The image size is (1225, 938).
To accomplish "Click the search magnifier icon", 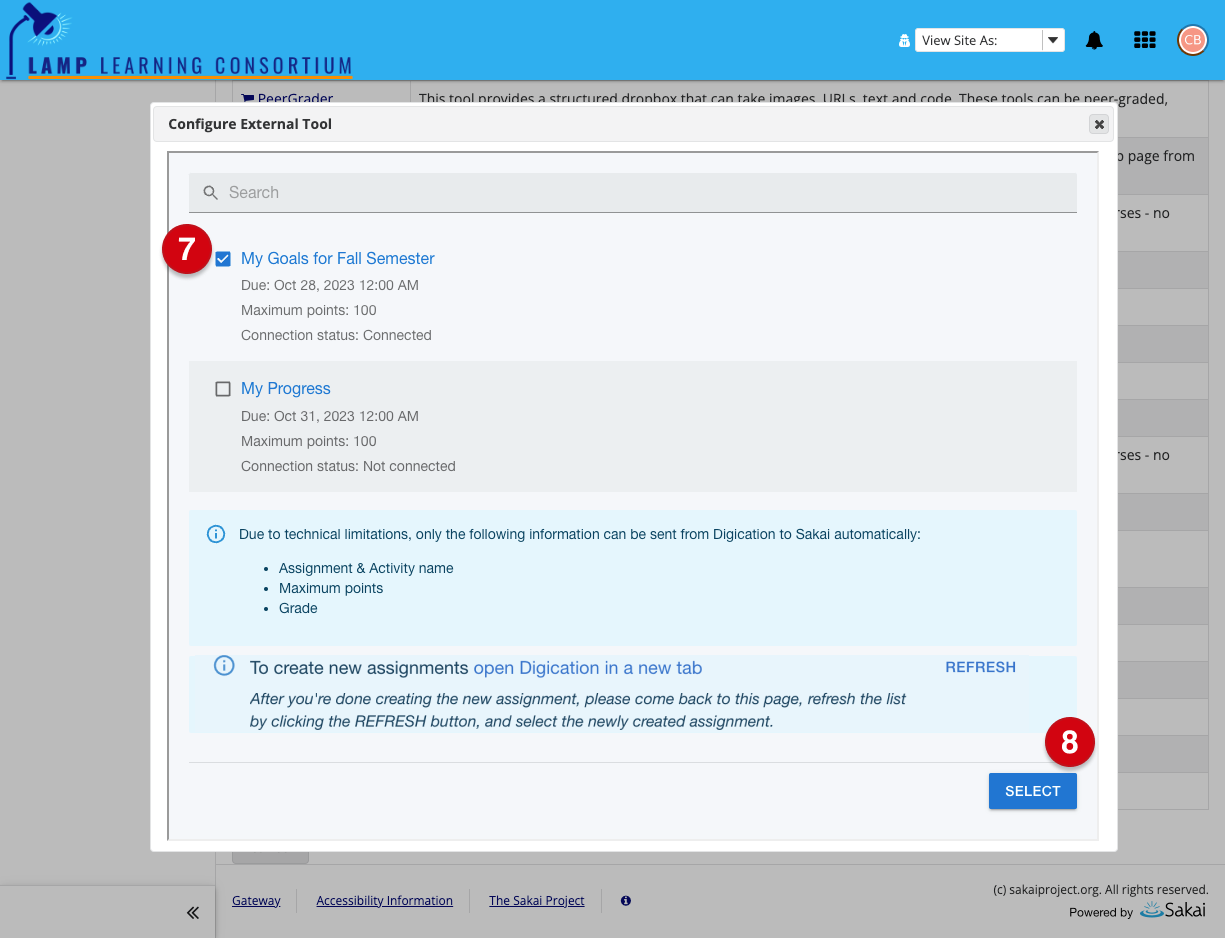I will (210, 192).
